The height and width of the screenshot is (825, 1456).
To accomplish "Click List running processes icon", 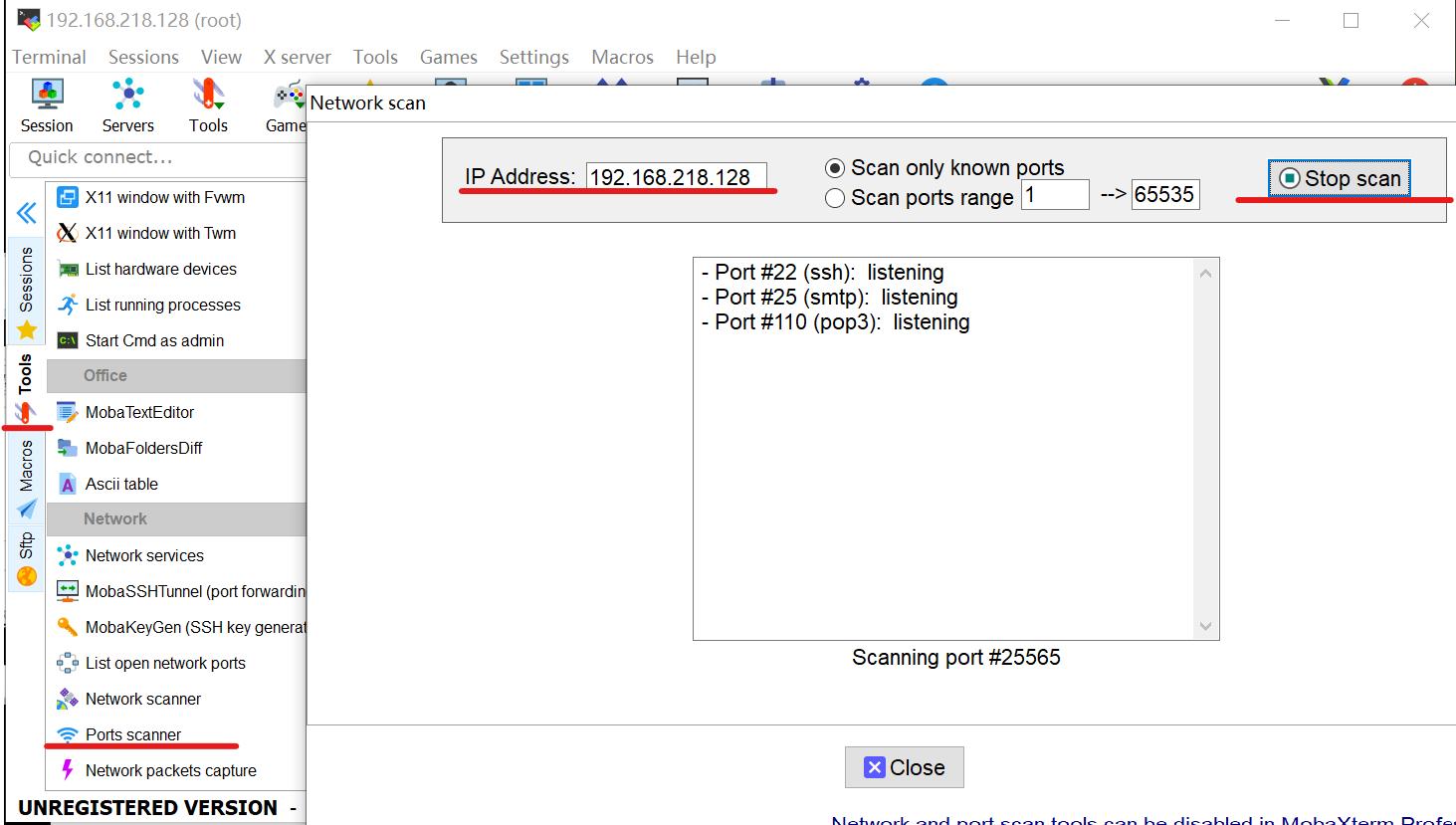I will tap(67, 305).
